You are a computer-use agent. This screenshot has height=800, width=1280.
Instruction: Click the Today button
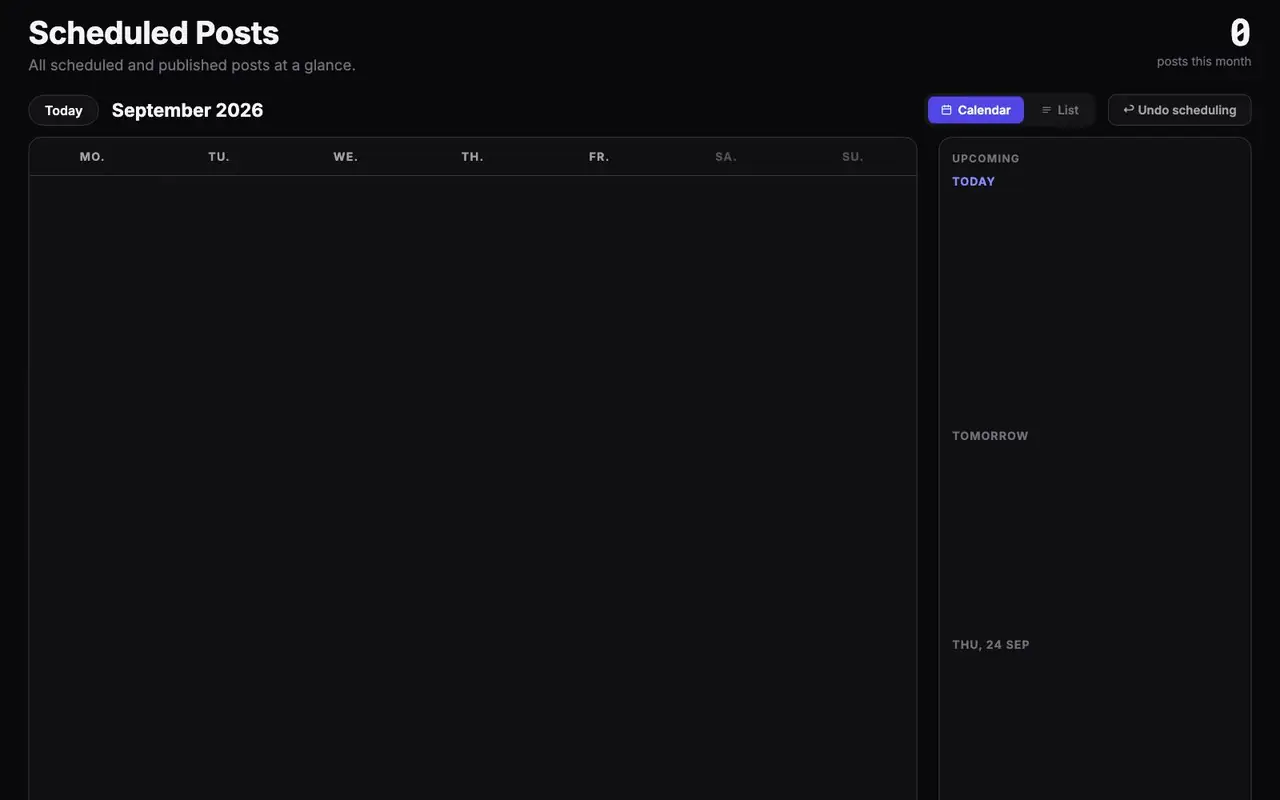[x=63, y=110]
